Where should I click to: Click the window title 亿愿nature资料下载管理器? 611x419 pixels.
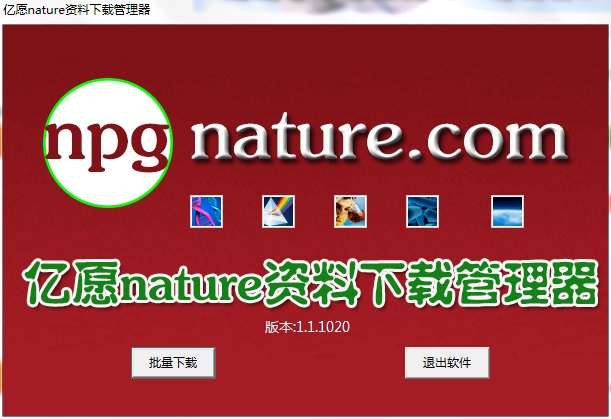pyautogui.click(x=77, y=9)
